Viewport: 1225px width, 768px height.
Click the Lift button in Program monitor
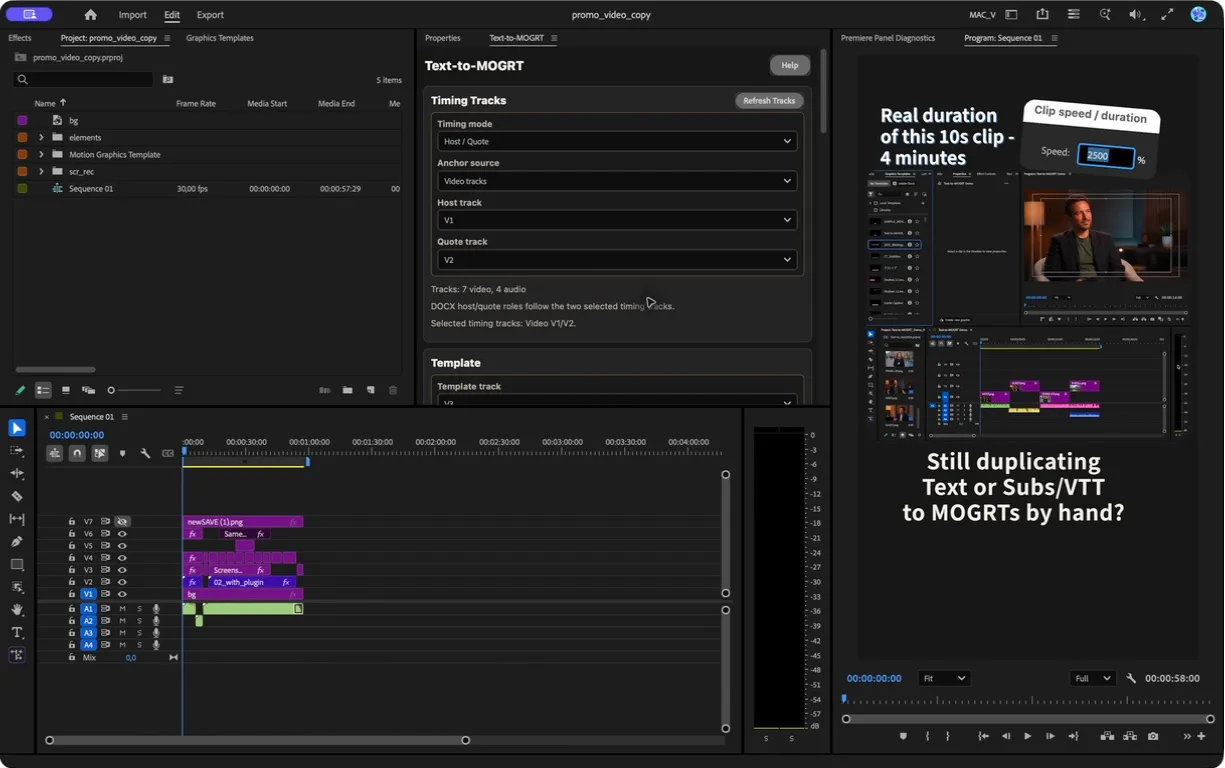click(x=1107, y=736)
